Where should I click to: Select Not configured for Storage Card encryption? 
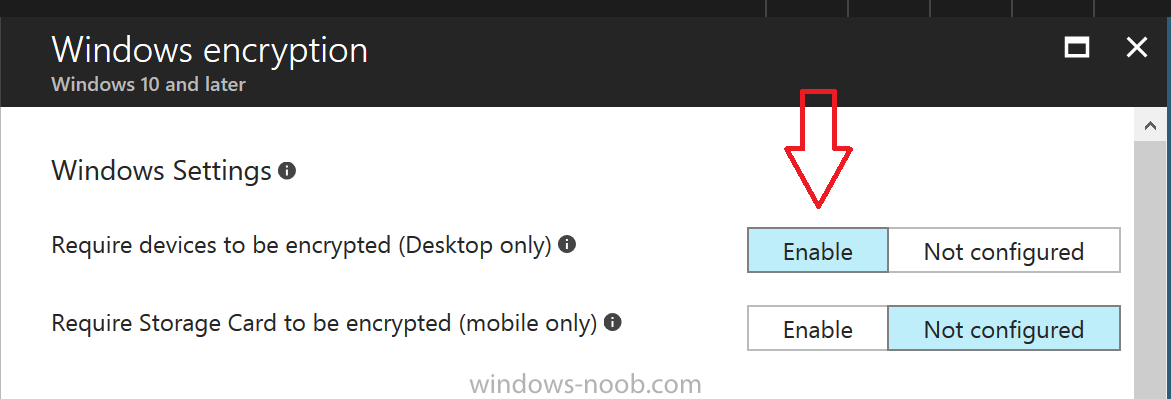point(1004,329)
